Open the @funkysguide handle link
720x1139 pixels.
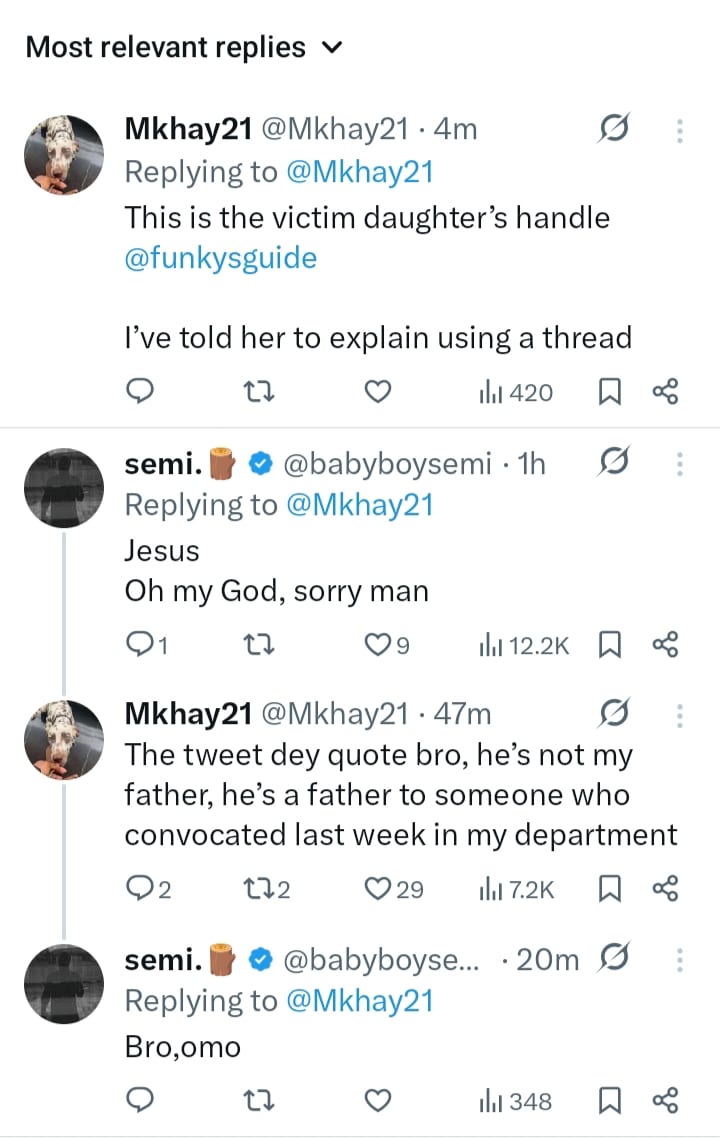click(x=220, y=258)
